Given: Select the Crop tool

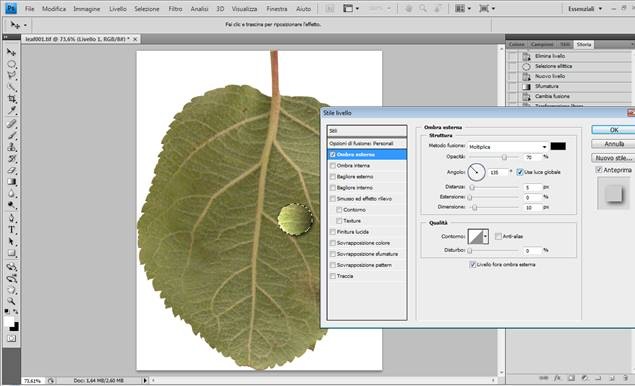Looking at the screenshot, I should click(x=11, y=99).
